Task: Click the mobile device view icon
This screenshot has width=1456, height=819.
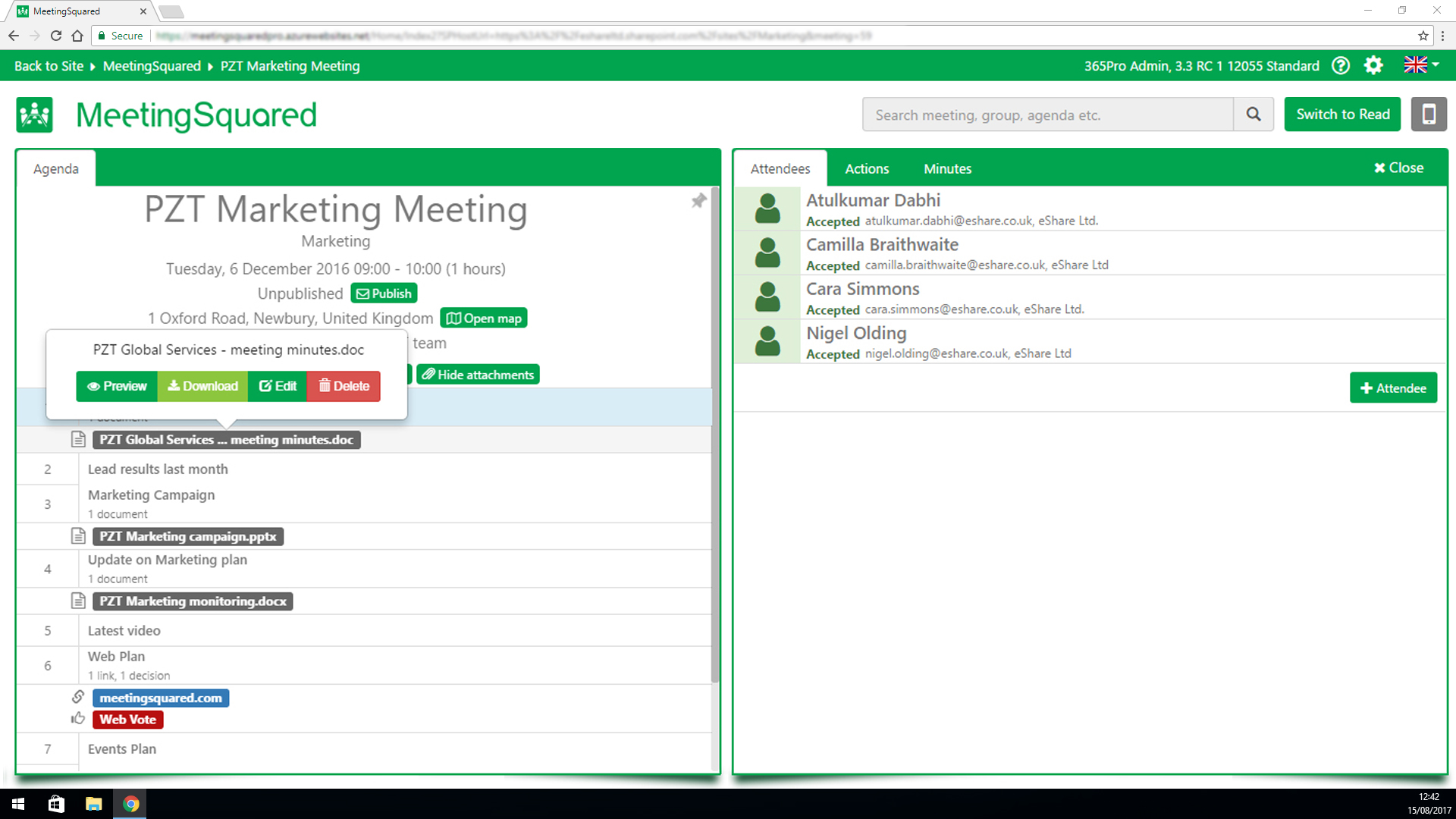Action: tap(1429, 115)
